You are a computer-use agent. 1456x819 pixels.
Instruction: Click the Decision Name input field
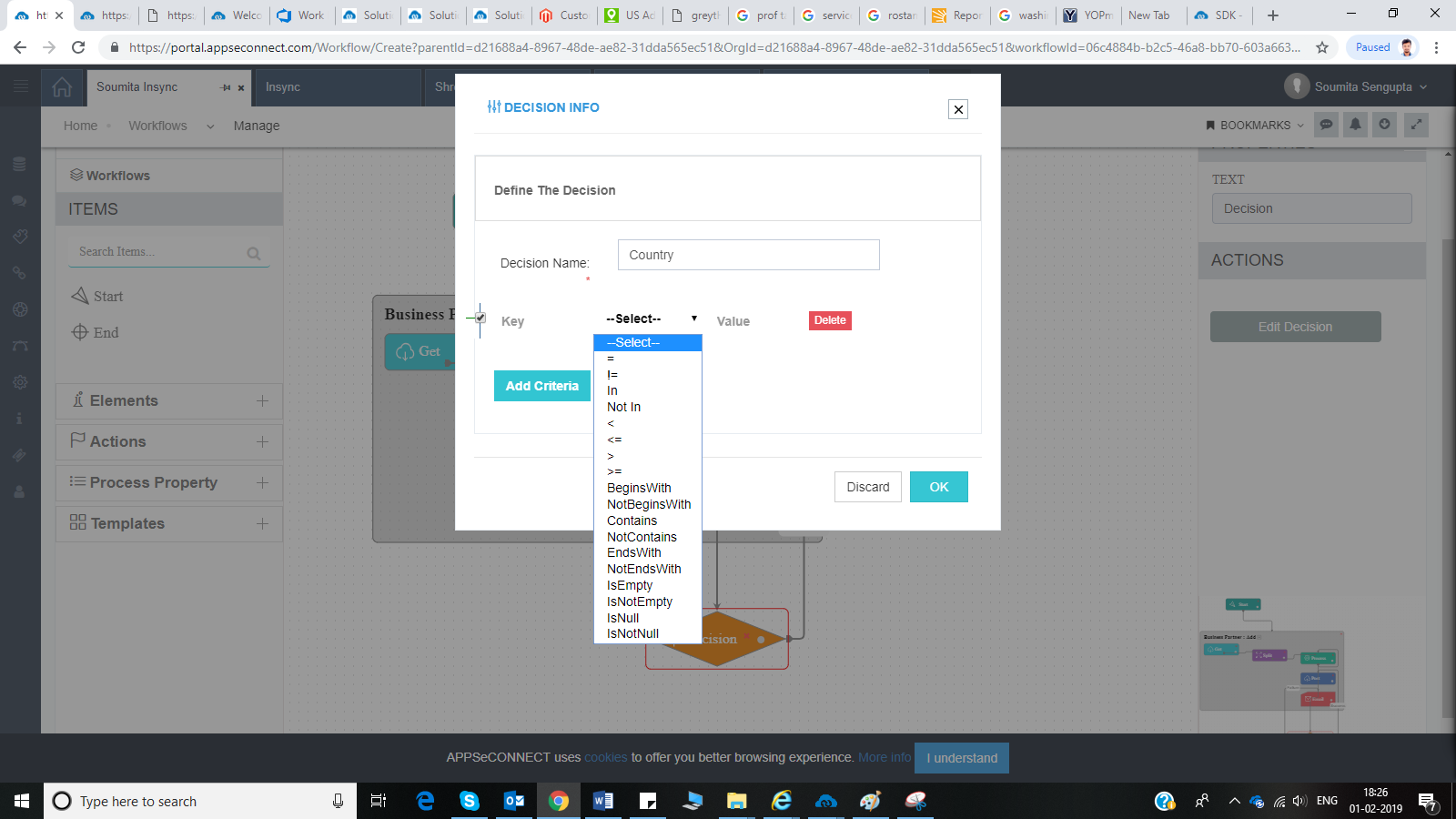(x=748, y=255)
